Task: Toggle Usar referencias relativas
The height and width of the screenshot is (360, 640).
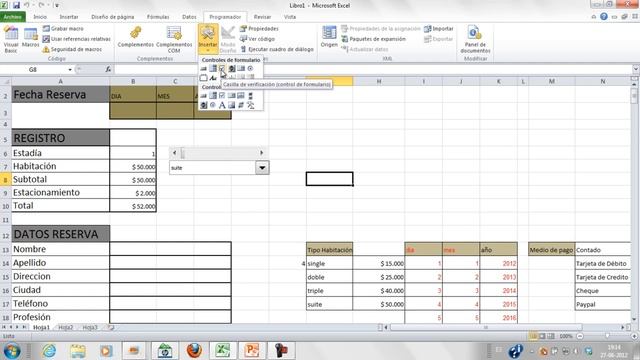Action: (77, 39)
